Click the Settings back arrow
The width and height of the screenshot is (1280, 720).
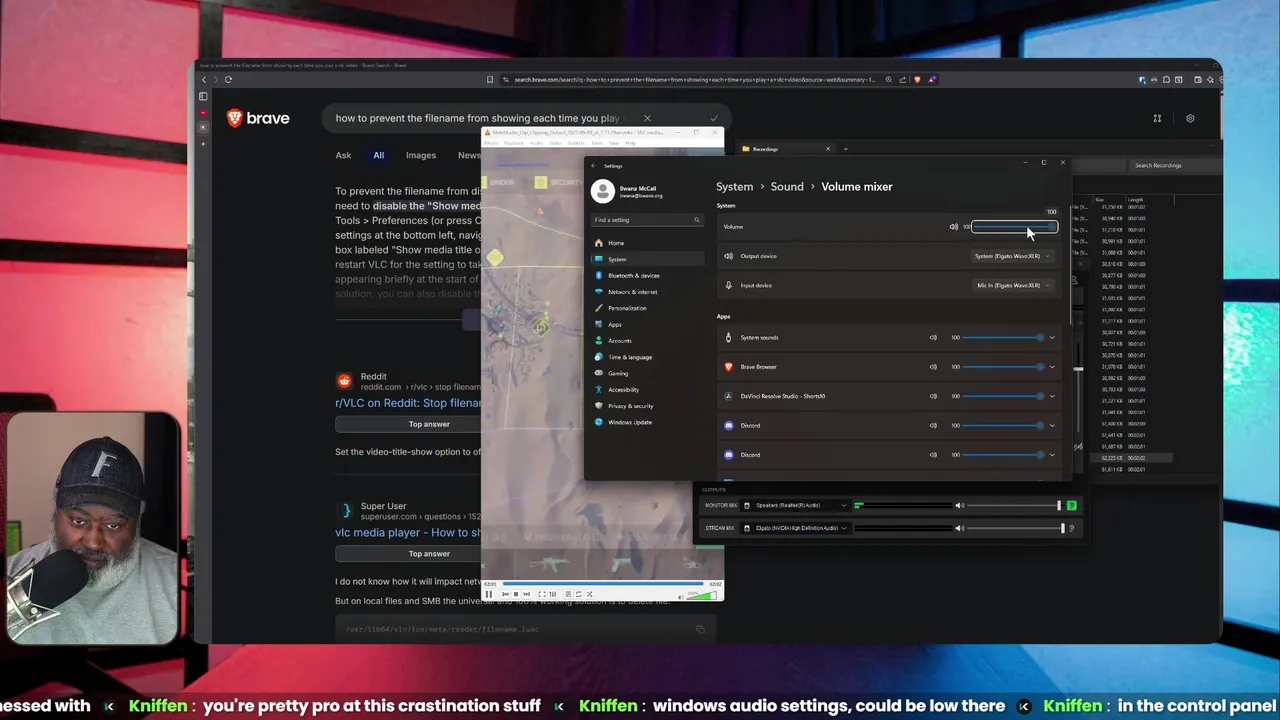(593, 166)
